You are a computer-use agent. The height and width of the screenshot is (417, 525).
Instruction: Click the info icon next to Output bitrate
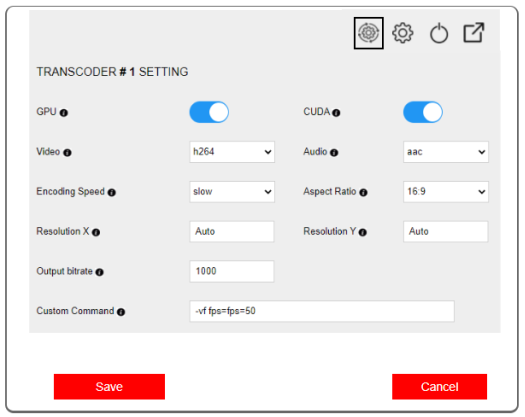pos(99,272)
